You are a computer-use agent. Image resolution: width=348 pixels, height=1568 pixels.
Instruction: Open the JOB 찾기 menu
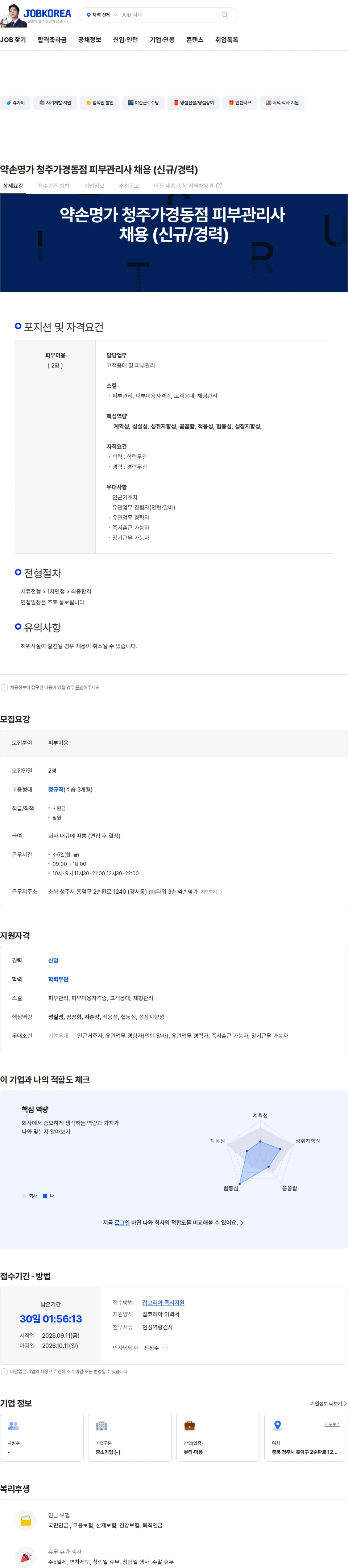click(13, 39)
